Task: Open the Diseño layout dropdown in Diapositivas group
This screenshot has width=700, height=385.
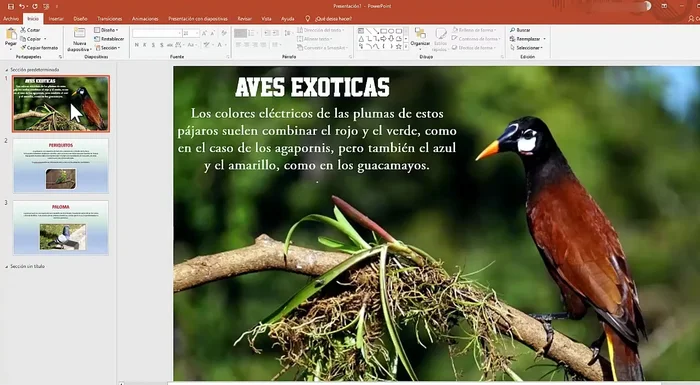Action: [x=106, y=30]
